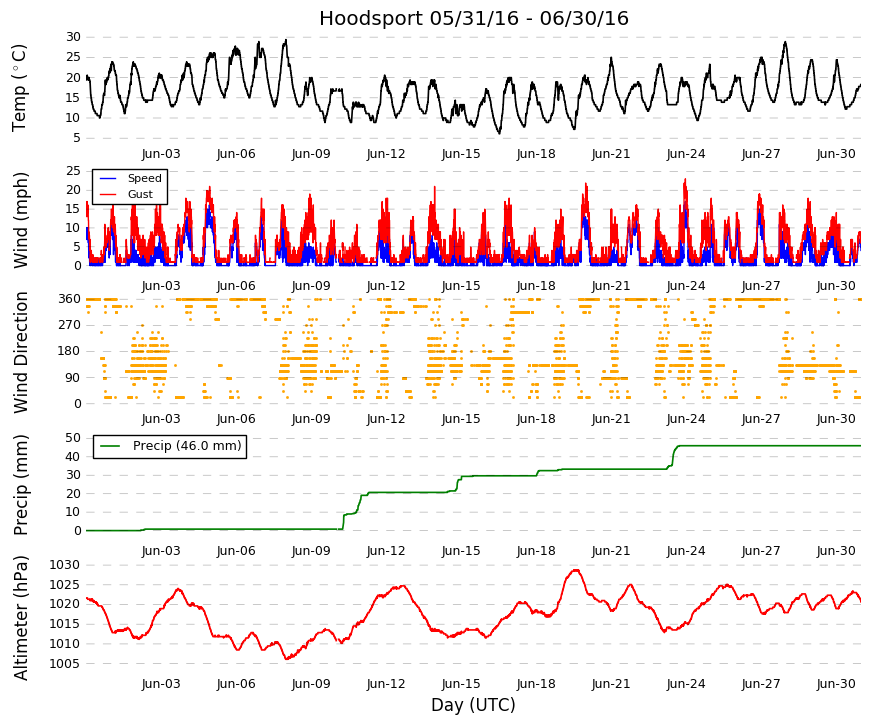Image resolution: width=871 pixels, height=725 pixels.
Task: Click the Jun-03 tick under the temperature chart
Action: point(161,154)
